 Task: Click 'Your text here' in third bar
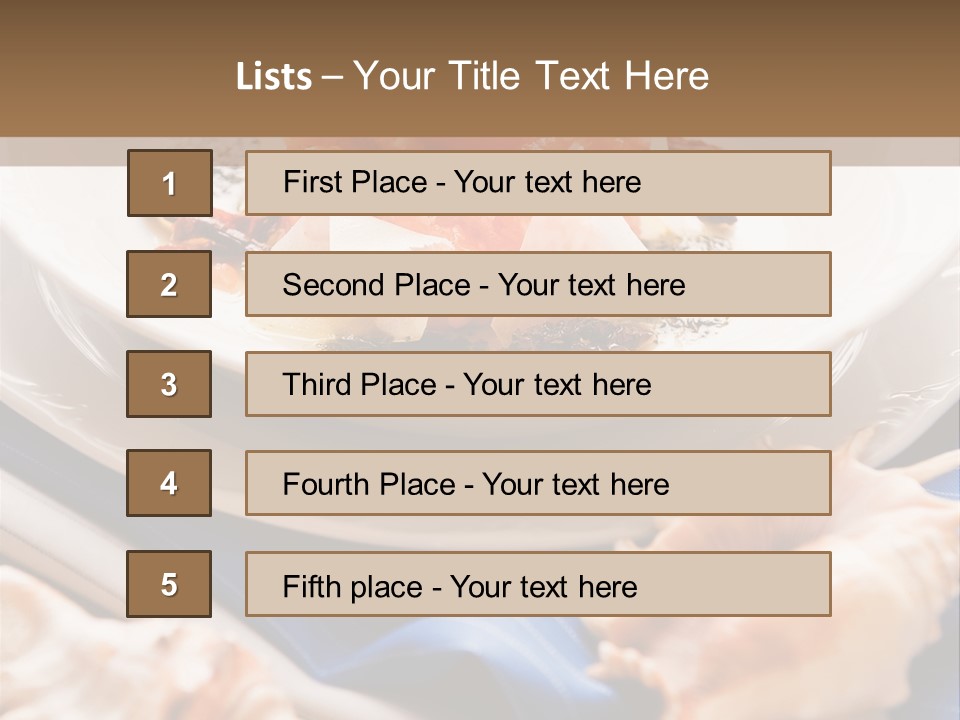(557, 385)
